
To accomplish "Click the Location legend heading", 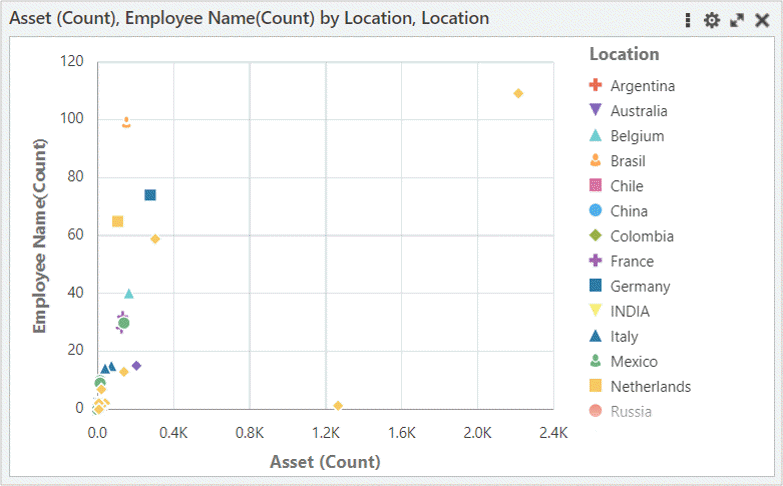I will pos(624,54).
